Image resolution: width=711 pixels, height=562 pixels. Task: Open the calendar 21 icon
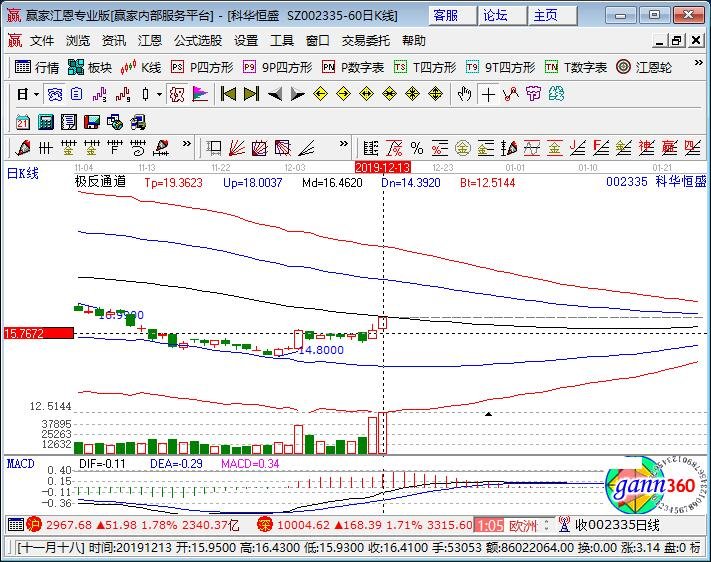[x=23, y=122]
